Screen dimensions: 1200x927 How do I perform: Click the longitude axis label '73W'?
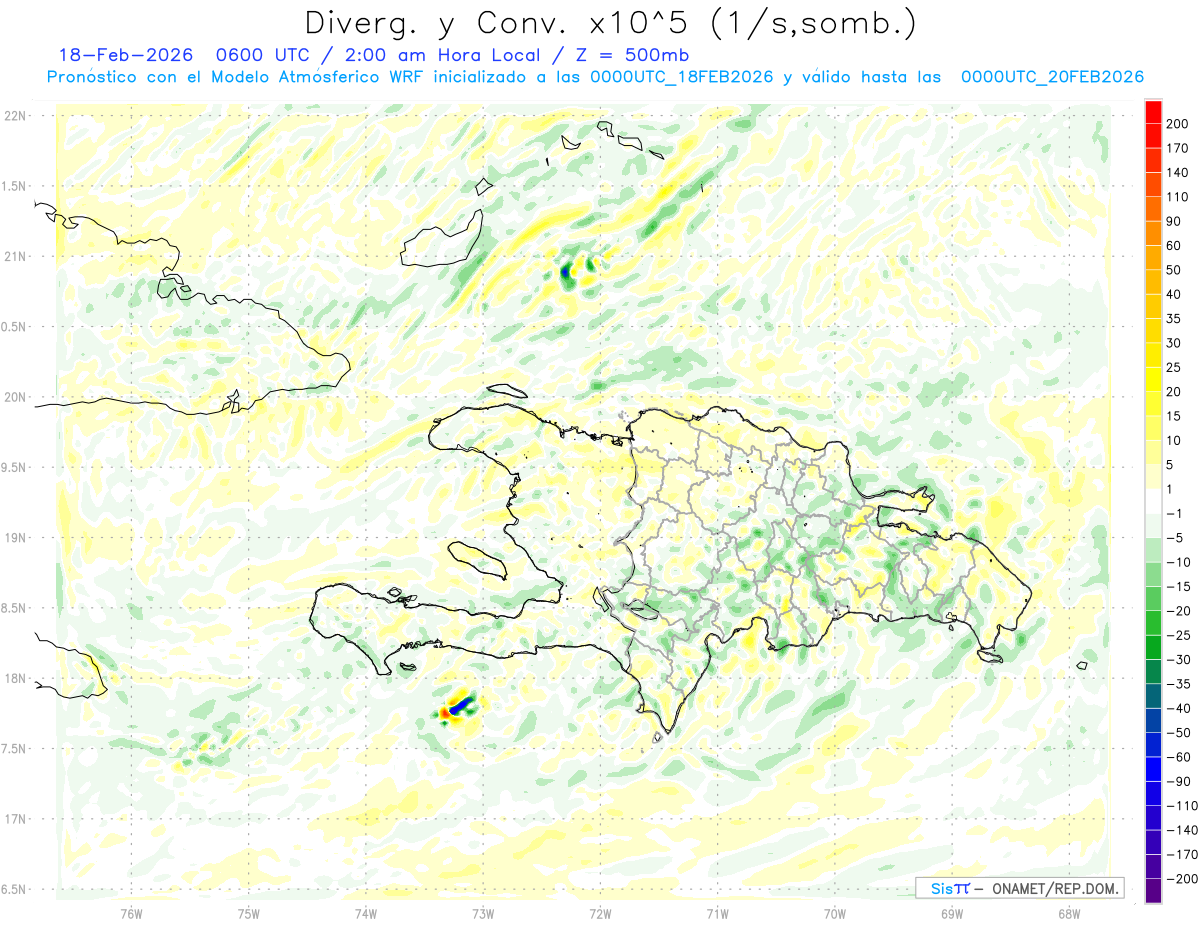(483, 913)
